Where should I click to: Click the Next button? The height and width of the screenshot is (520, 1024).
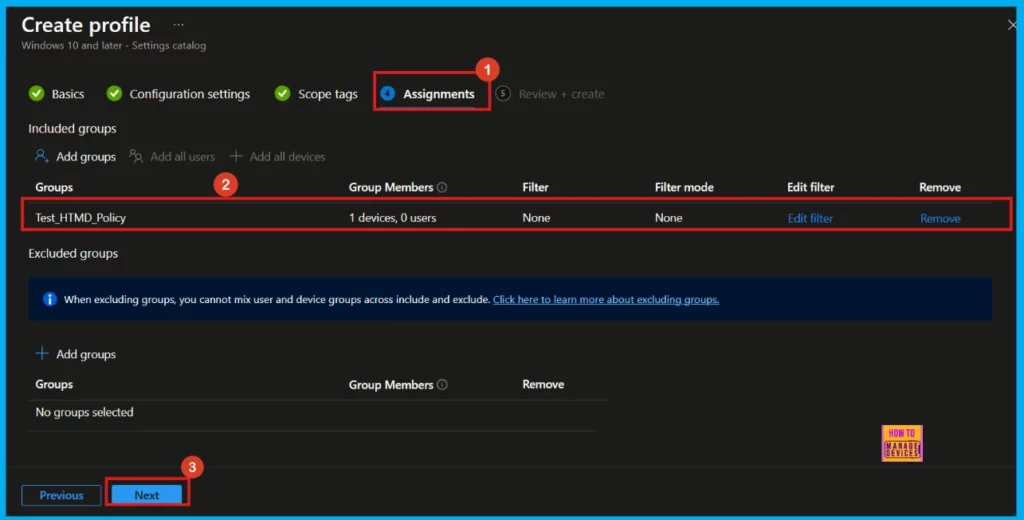(147, 495)
